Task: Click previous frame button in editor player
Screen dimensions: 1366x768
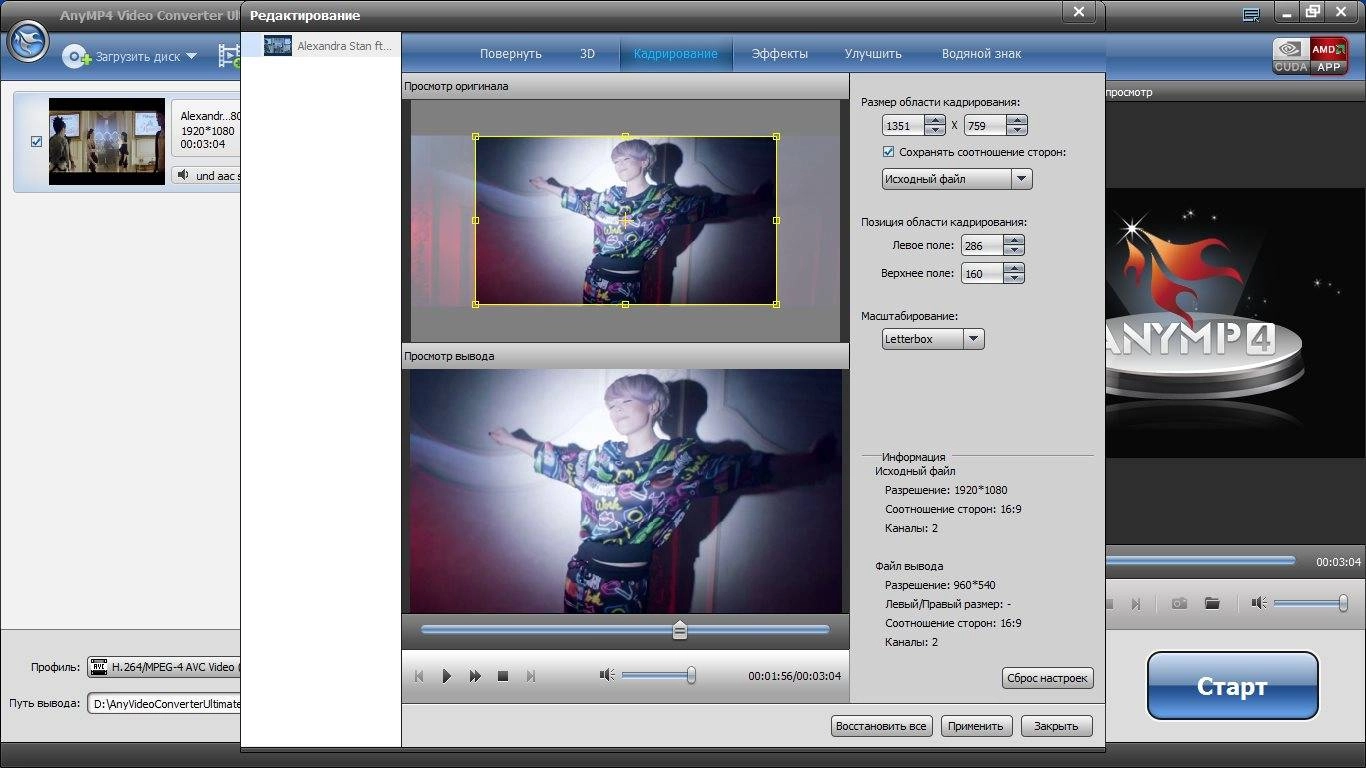Action: (419, 676)
